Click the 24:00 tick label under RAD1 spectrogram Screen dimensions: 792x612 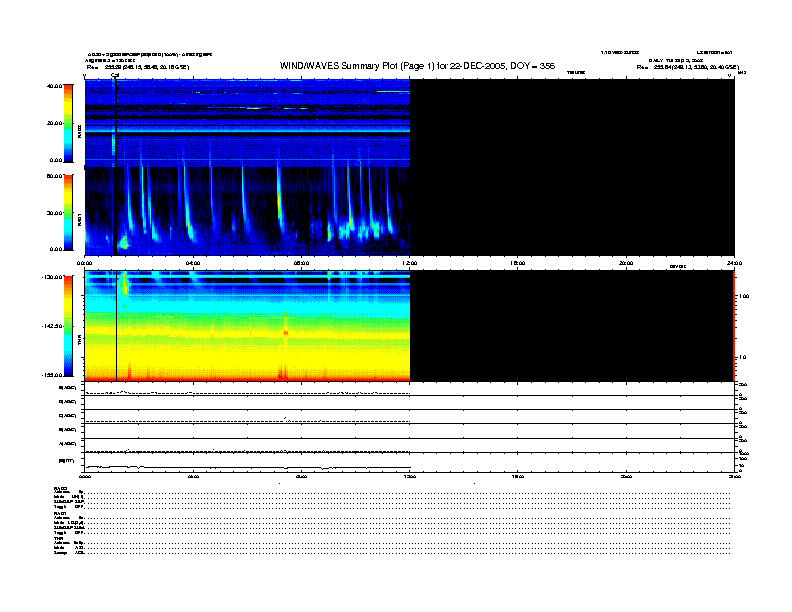pos(734,263)
